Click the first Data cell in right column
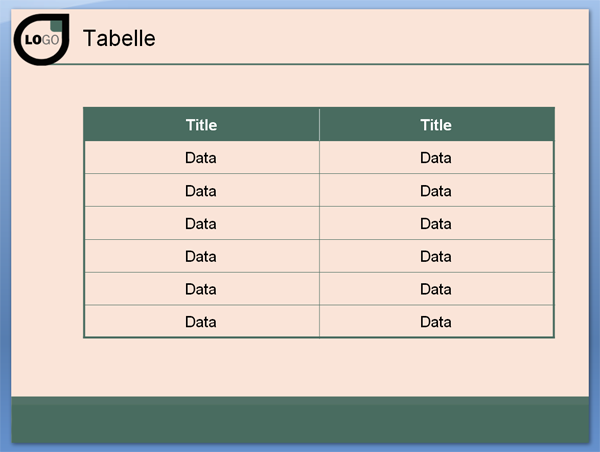 [437, 157]
